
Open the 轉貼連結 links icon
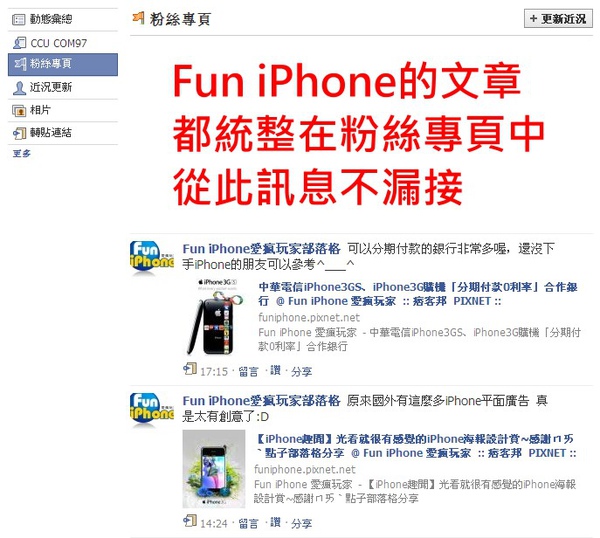[x=19, y=133]
